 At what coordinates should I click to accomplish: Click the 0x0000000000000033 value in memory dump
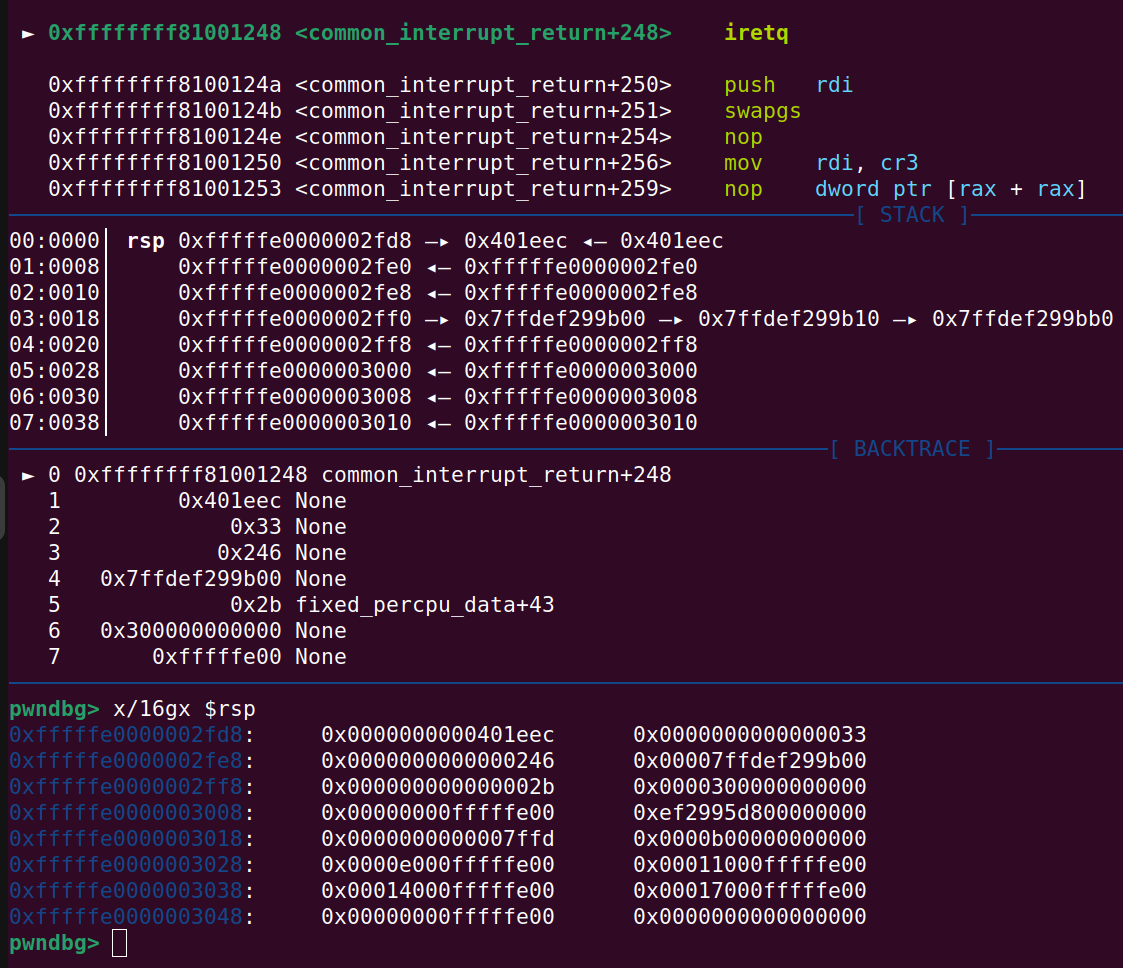(749, 735)
